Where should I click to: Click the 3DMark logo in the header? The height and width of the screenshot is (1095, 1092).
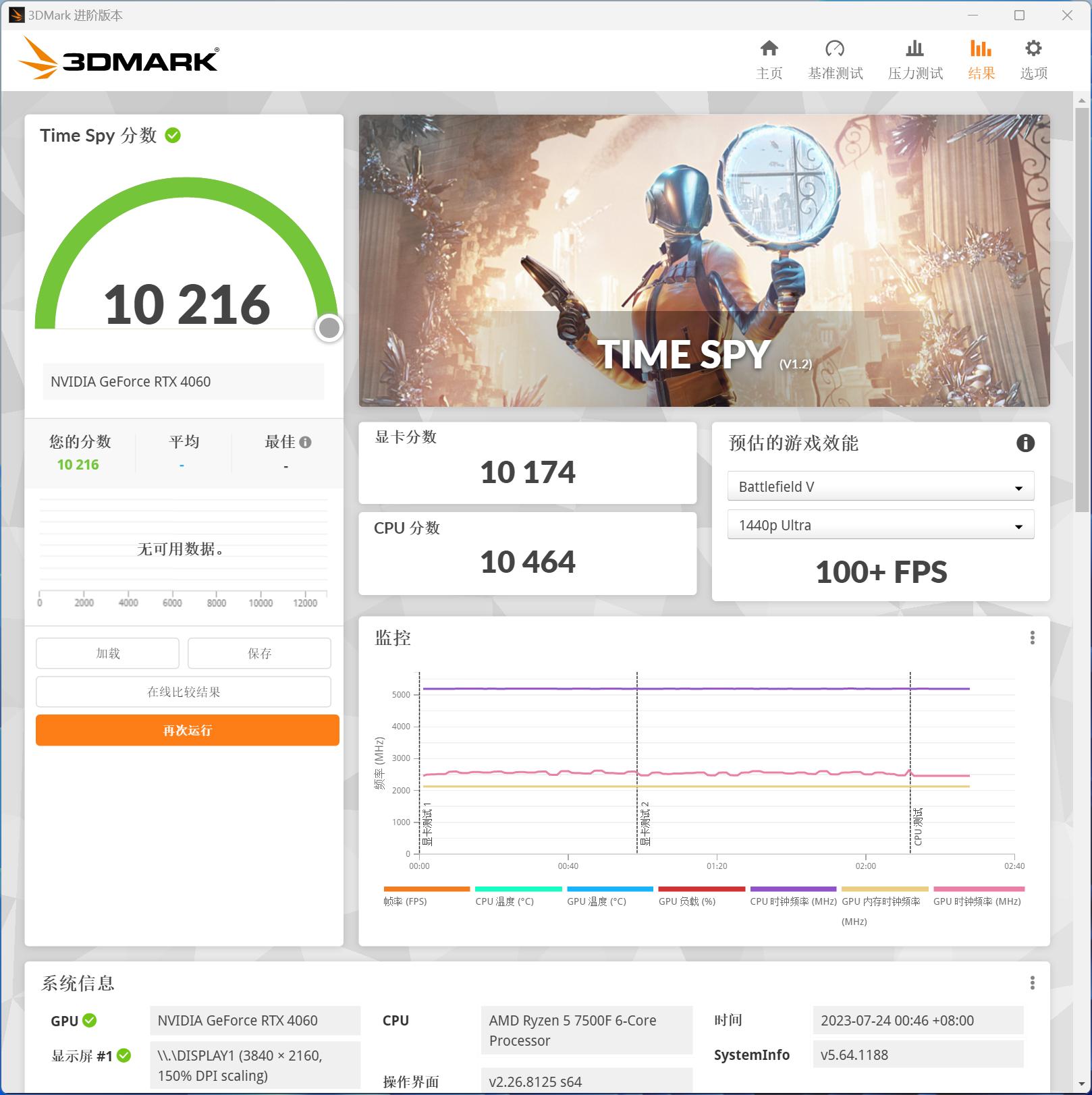119,58
